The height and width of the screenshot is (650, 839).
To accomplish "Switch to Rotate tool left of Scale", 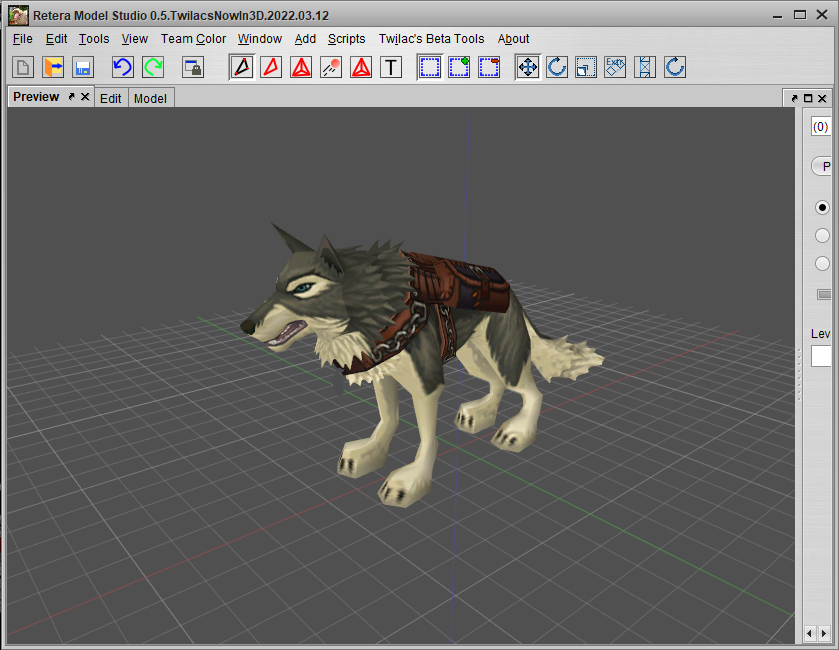I will [x=557, y=67].
